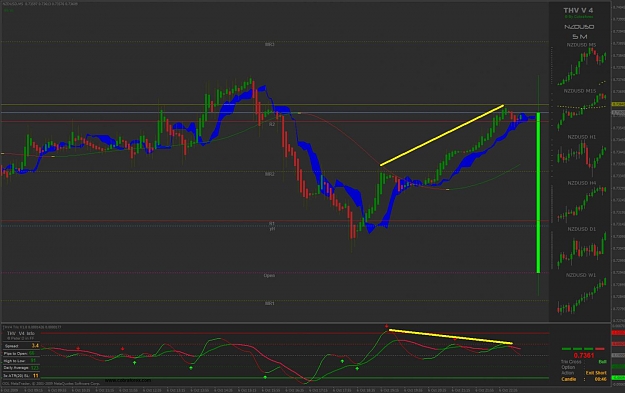Screen dimensions: 625x393
Task: Select the yH level label
Action: (272, 229)
